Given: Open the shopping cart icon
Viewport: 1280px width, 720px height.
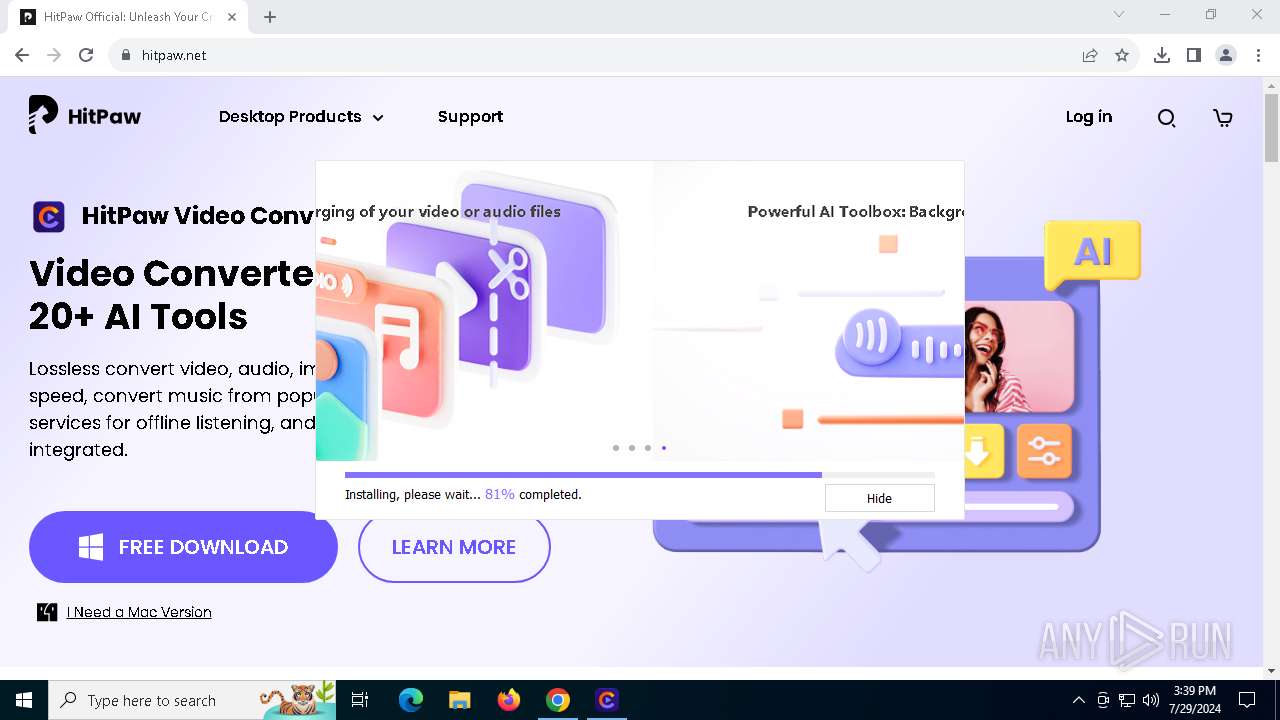Looking at the screenshot, I should [1222, 118].
